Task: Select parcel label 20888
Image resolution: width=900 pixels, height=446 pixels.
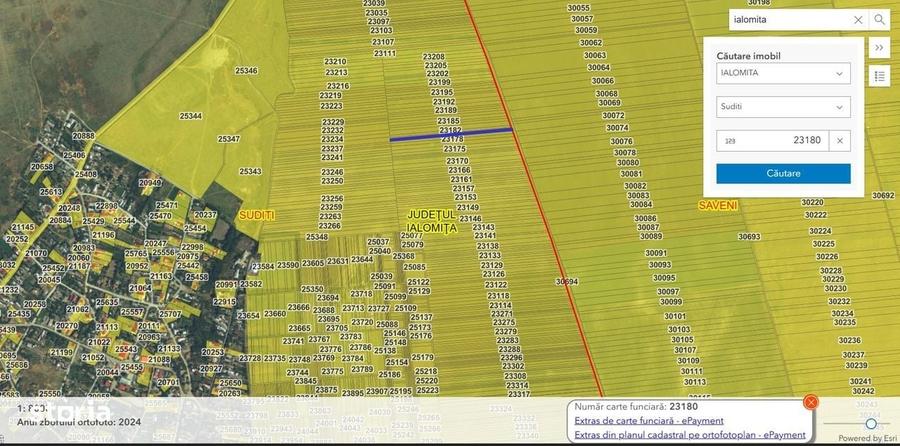Action: point(83,135)
